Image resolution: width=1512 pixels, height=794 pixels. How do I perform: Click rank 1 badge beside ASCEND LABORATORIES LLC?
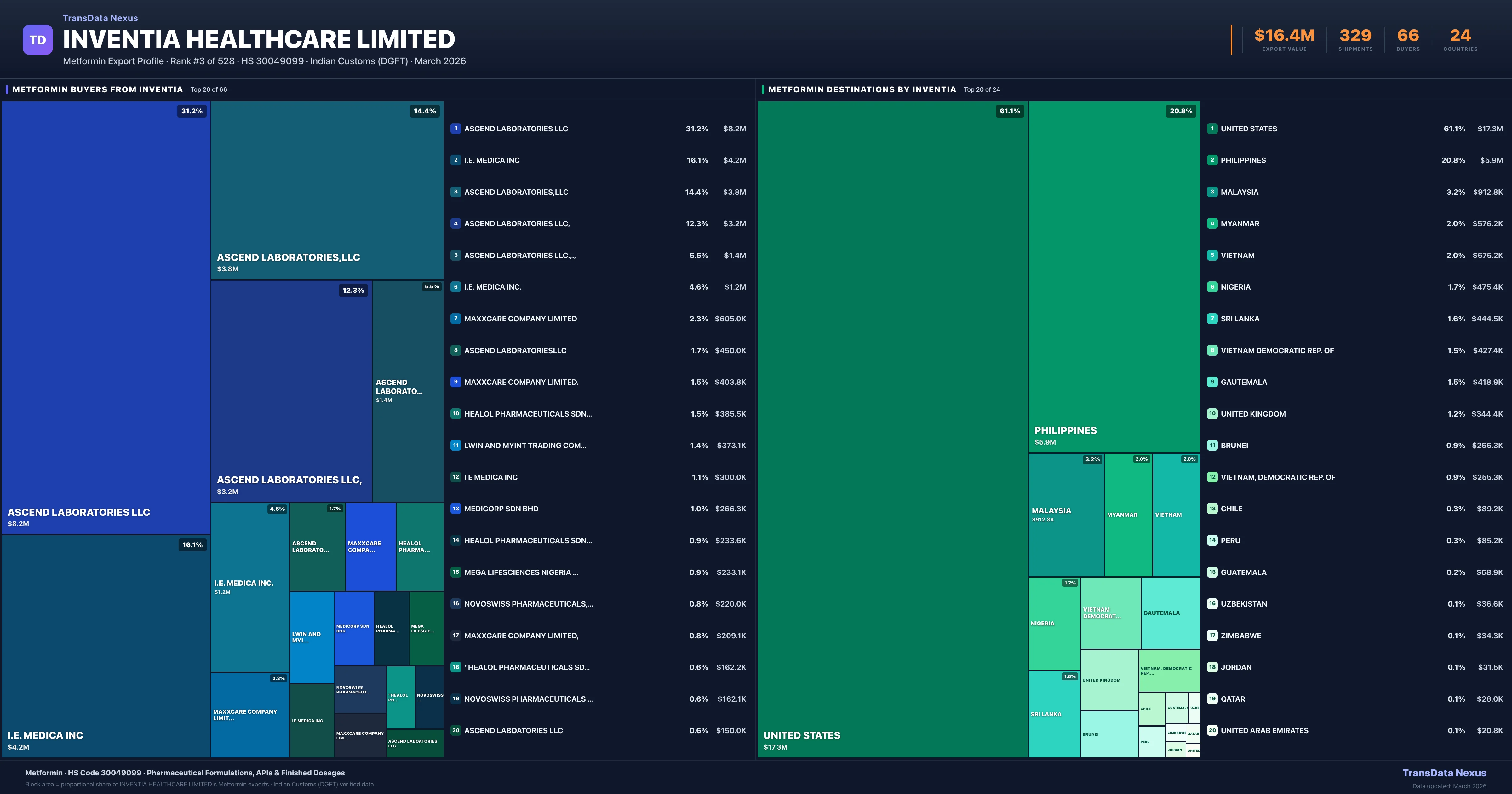[x=455, y=129]
